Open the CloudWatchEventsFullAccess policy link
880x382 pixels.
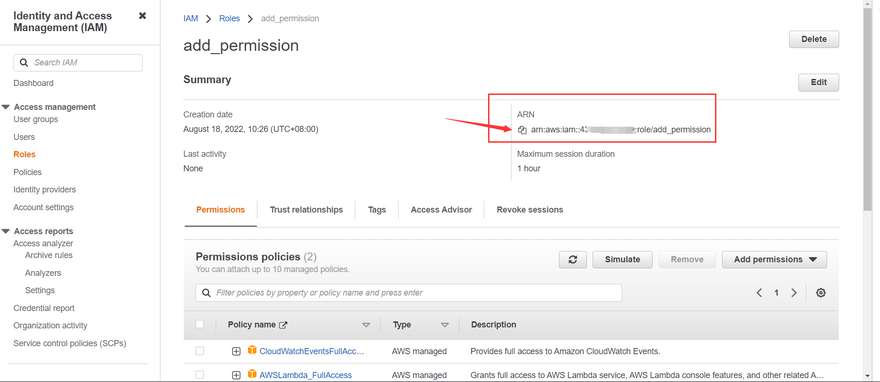pyautogui.click(x=311, y=351)
